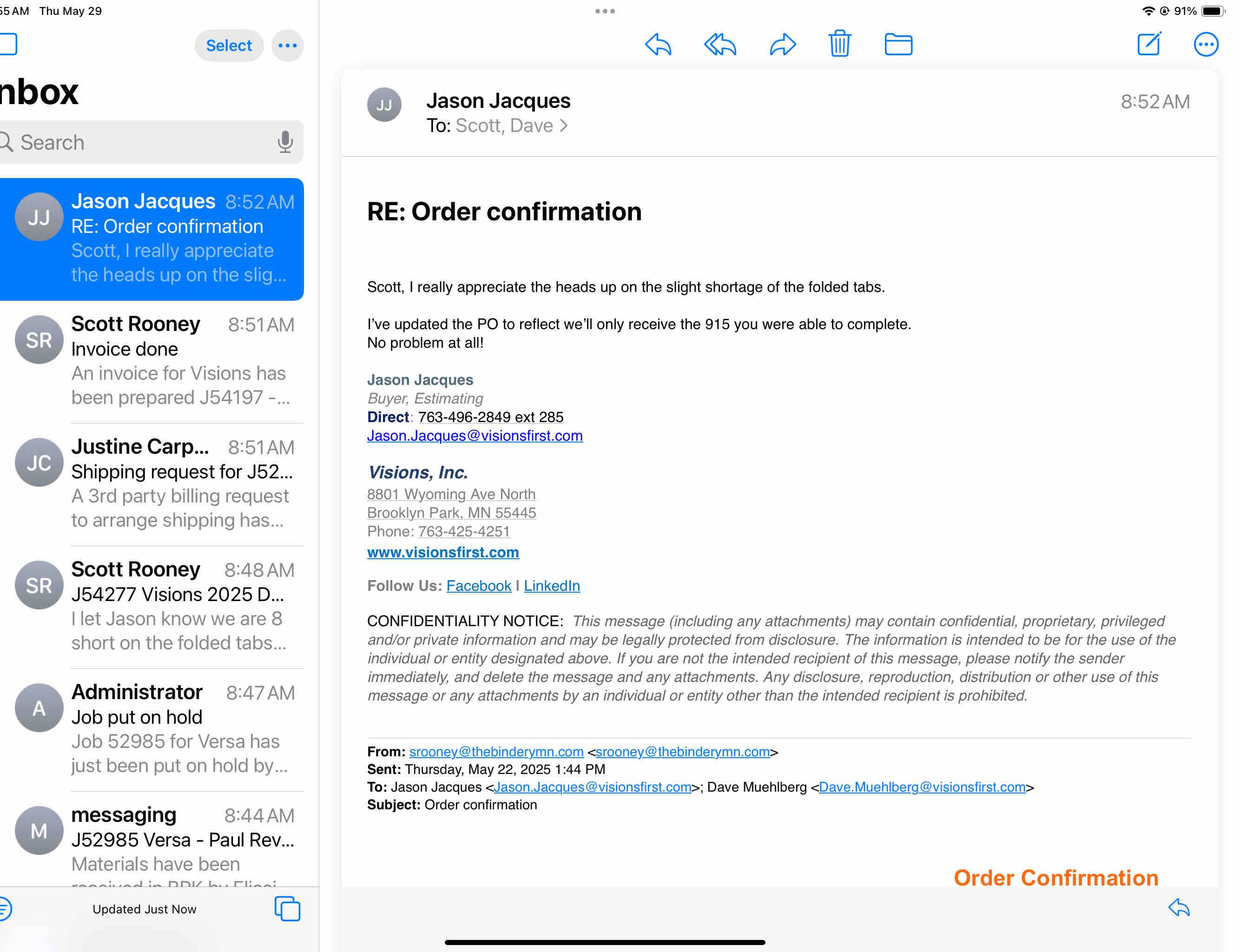Open the inbox more options ellipsis menu
The width and height of the screenshot is (1240, 952).
pos(287,46)
